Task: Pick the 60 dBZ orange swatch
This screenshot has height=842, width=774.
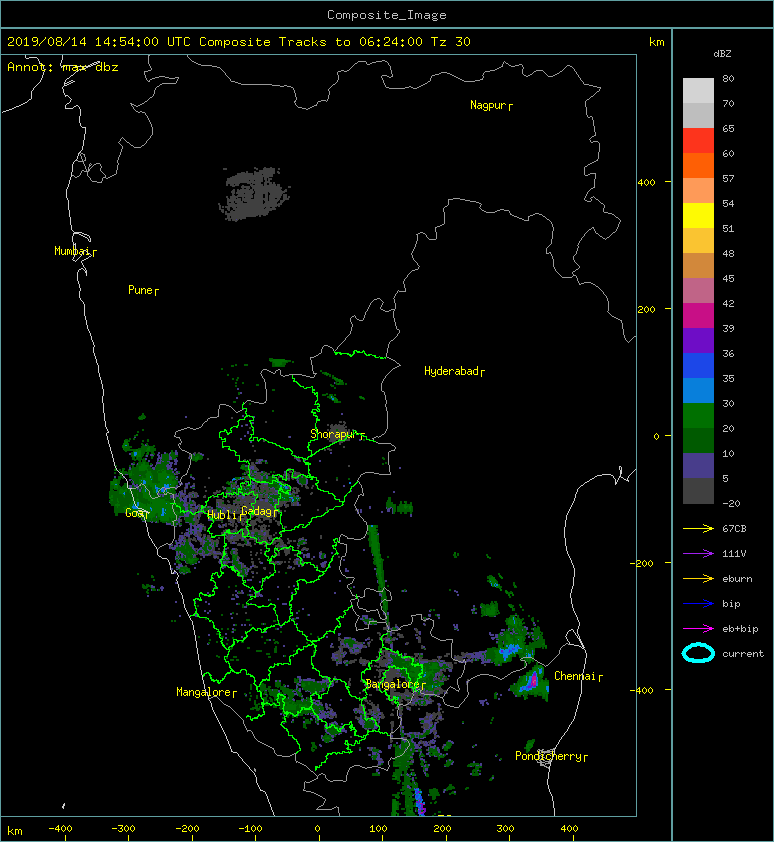Action: pos(698,165)
